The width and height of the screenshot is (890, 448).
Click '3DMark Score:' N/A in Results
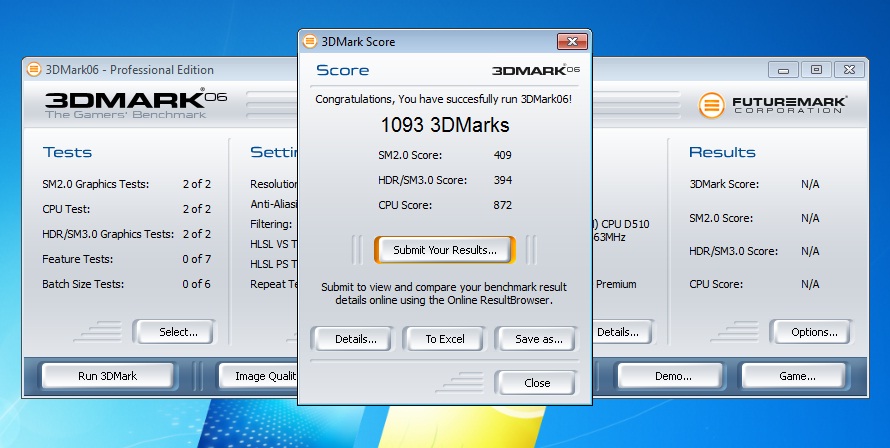(754, 184)
